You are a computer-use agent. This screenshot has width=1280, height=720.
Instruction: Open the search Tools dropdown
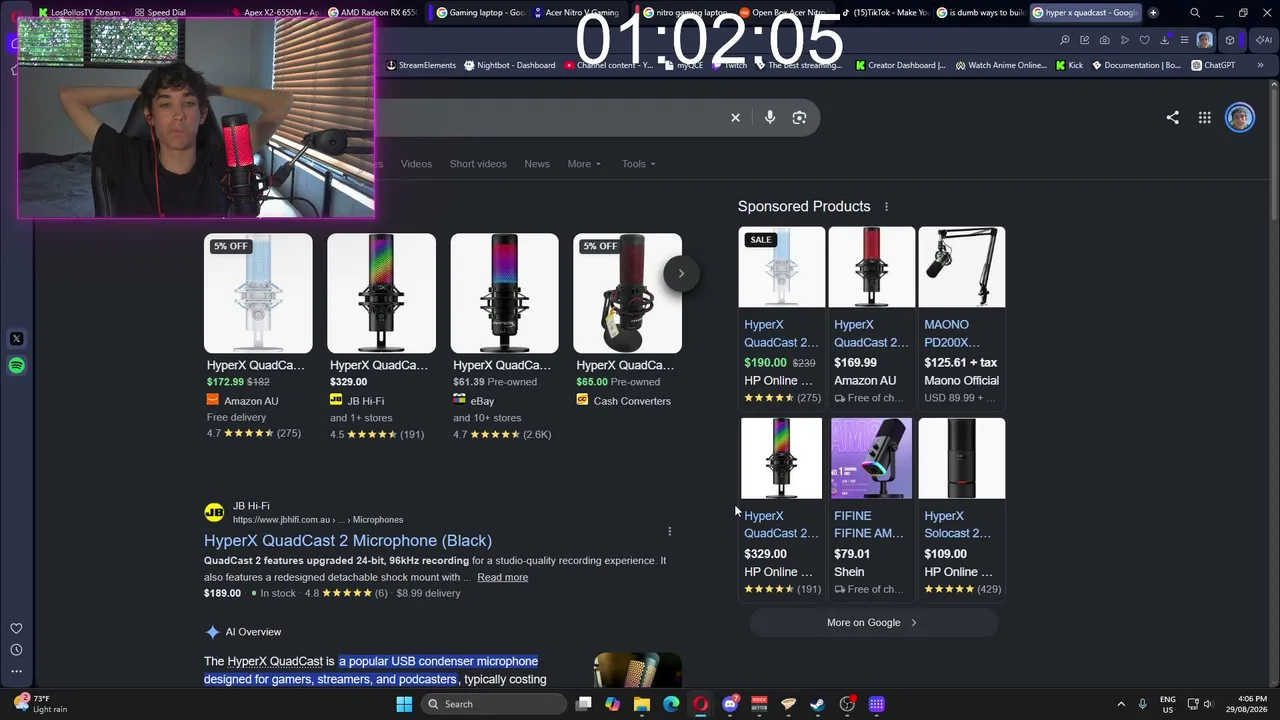point(639,164)
